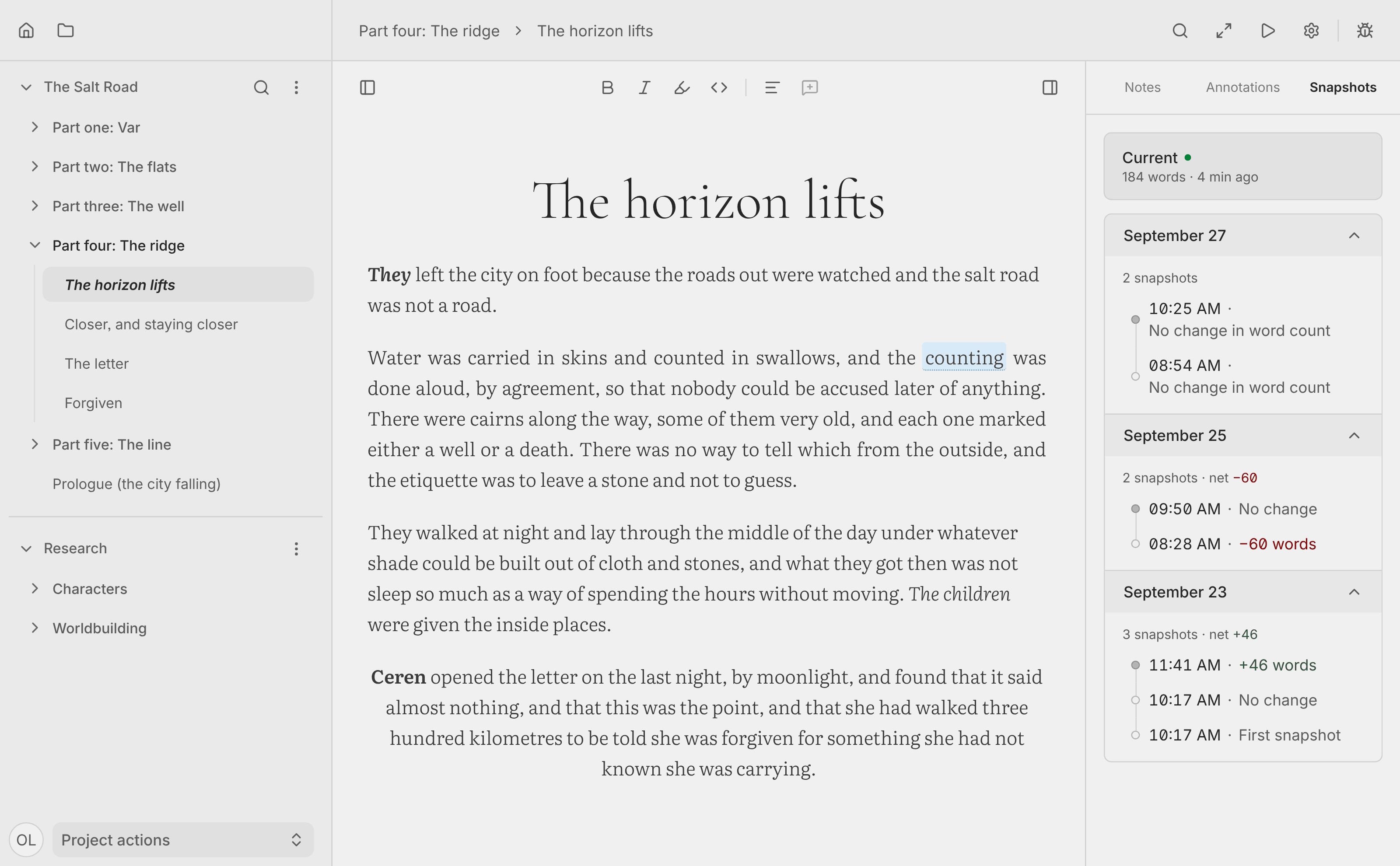The image size is (1400, 866).
Task: Collapse the Research section
Action: pyautogui.click(x=26, y=548)
